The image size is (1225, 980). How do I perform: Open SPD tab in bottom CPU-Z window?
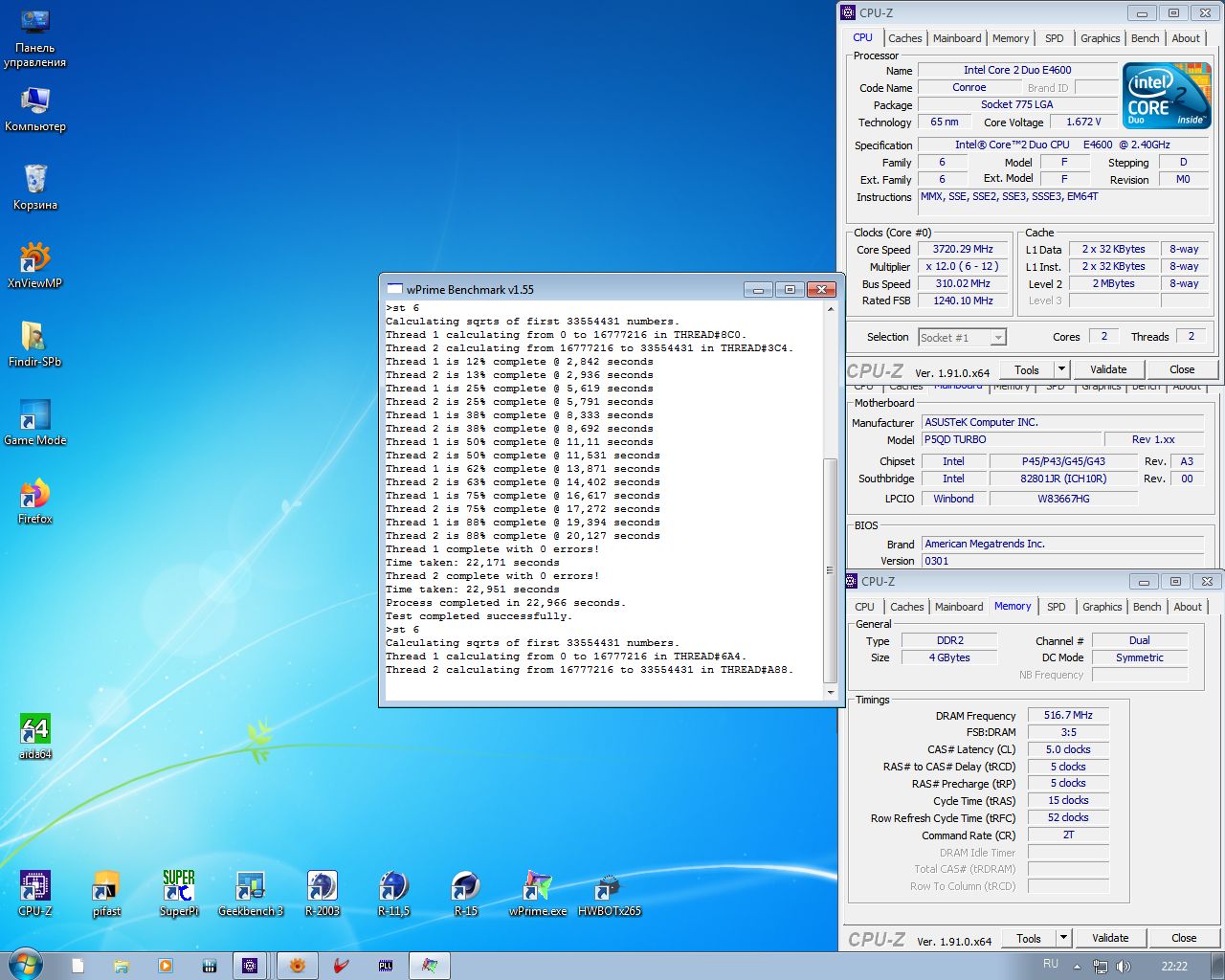[1057, 607]
